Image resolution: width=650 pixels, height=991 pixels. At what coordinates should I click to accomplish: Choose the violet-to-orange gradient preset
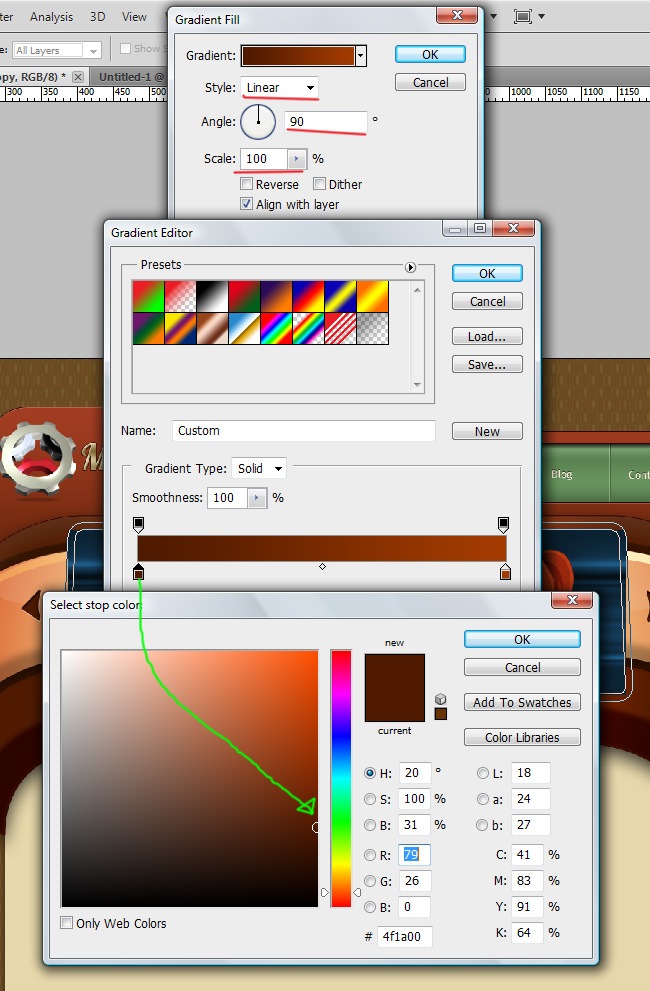(x=276, y=296)
